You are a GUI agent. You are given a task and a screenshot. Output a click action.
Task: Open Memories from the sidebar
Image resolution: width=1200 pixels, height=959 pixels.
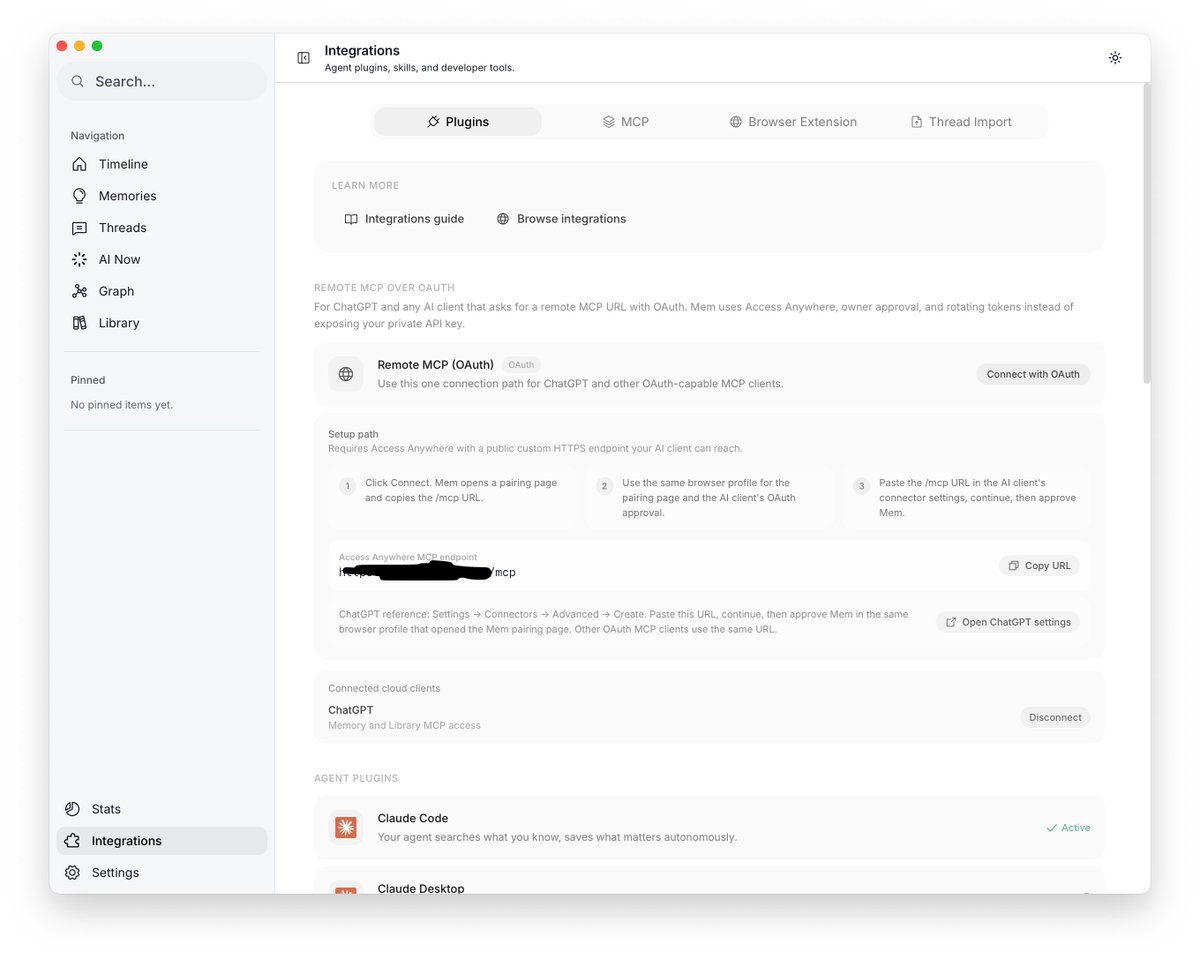(162, 196)
